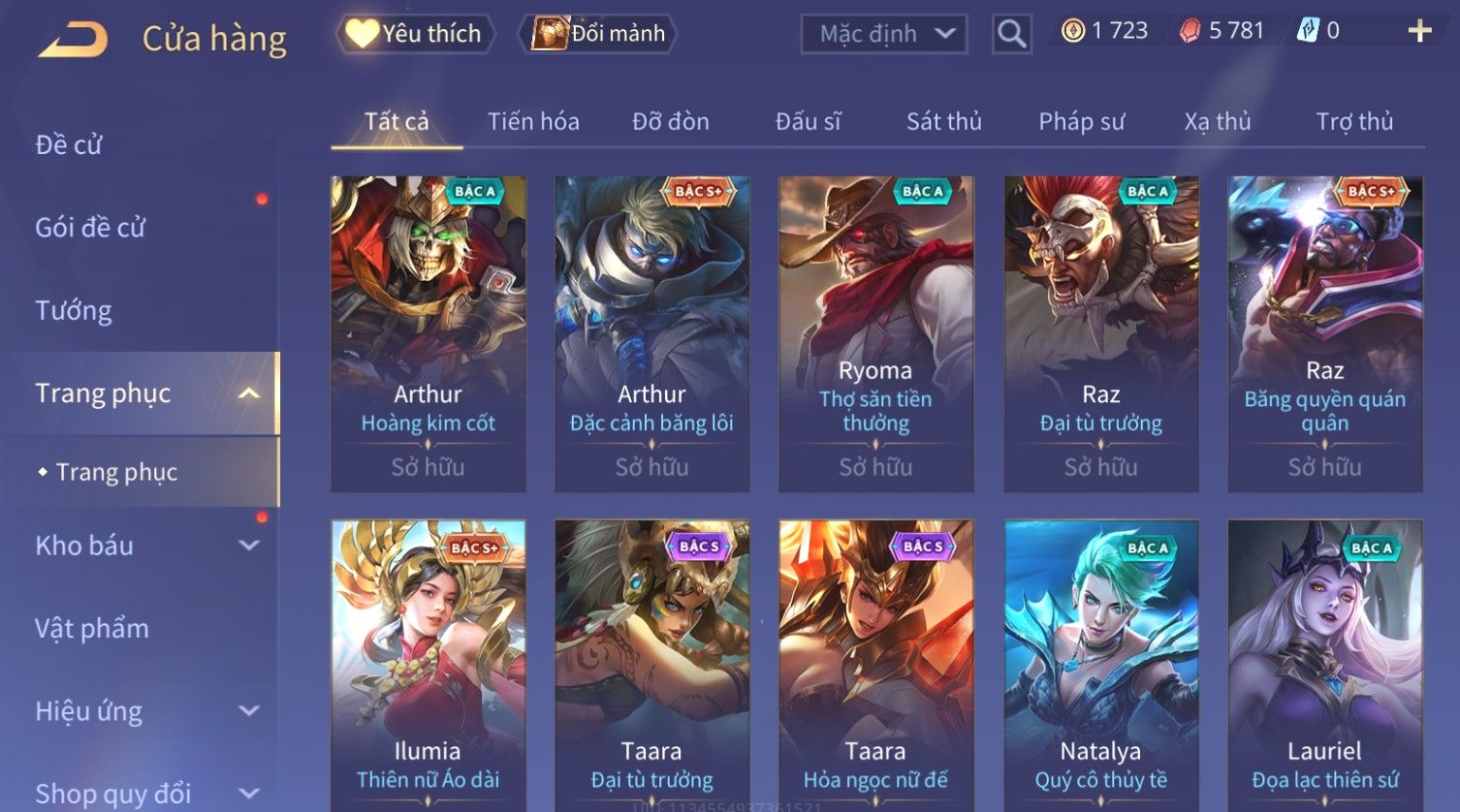Switch to the Pháp sư tab
The image size is (1460, 812).
pyautogui.click(x=1082, y=121)
